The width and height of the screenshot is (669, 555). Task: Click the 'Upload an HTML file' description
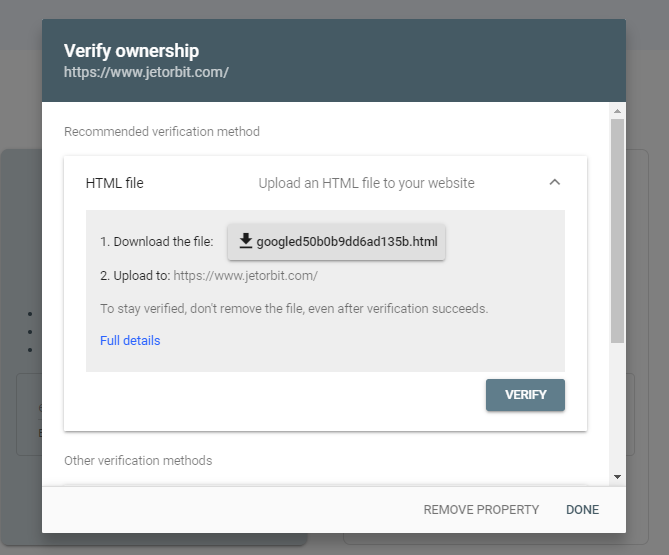366,183
